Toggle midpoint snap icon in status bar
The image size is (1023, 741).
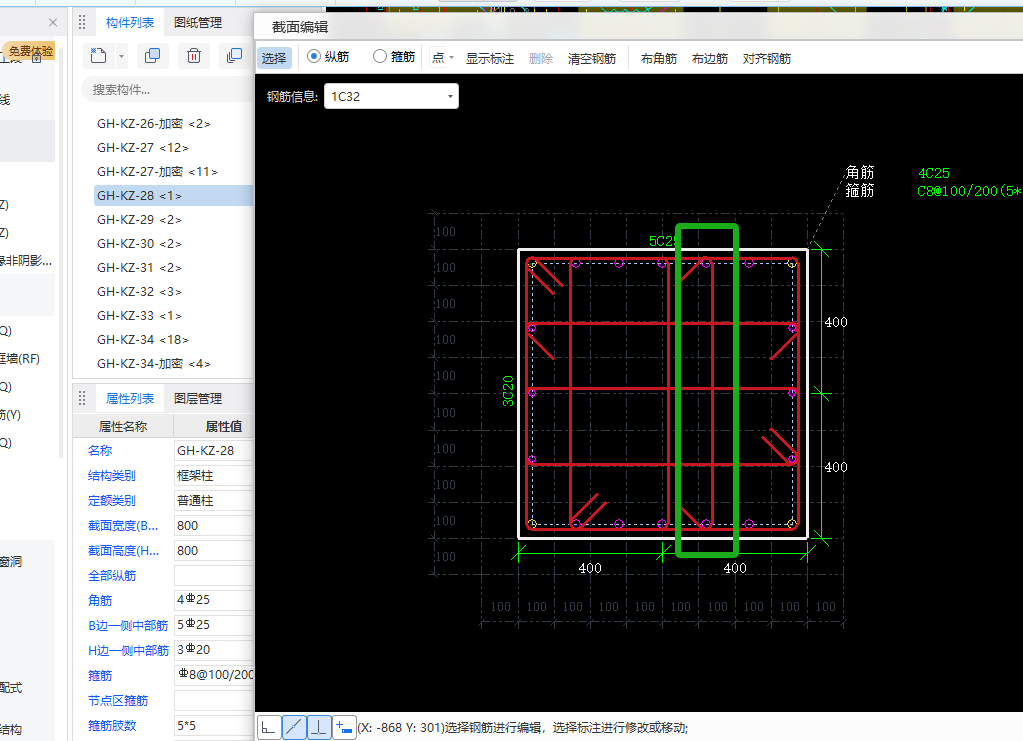pos(294,727)
